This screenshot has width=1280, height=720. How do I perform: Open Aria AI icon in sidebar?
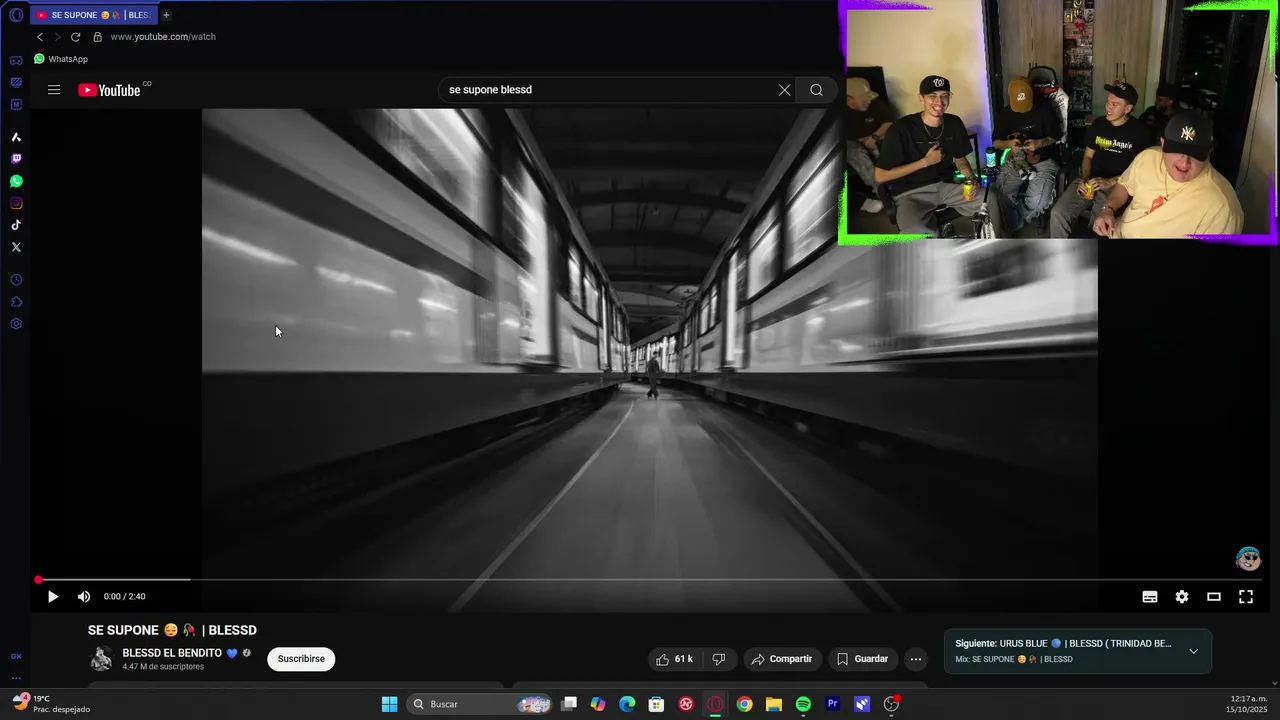click(x=16, y=137)
